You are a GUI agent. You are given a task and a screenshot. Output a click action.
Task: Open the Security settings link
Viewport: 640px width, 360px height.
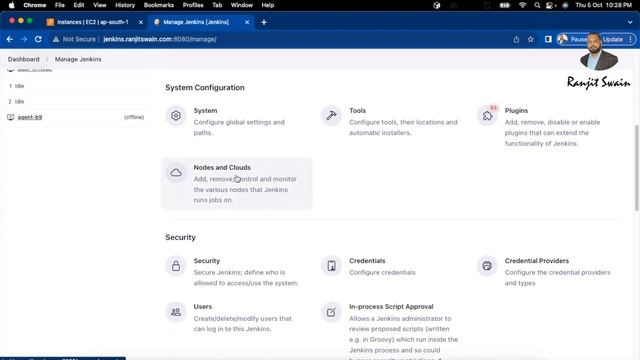[207, 261]
